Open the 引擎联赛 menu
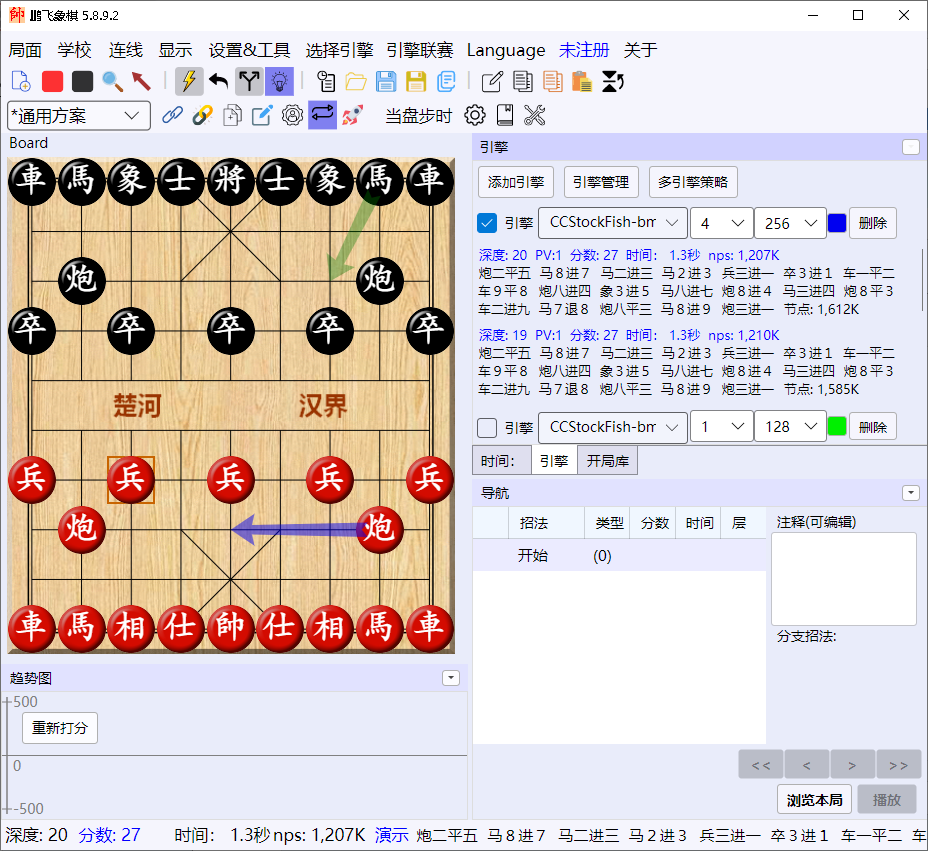 point(420,50)
